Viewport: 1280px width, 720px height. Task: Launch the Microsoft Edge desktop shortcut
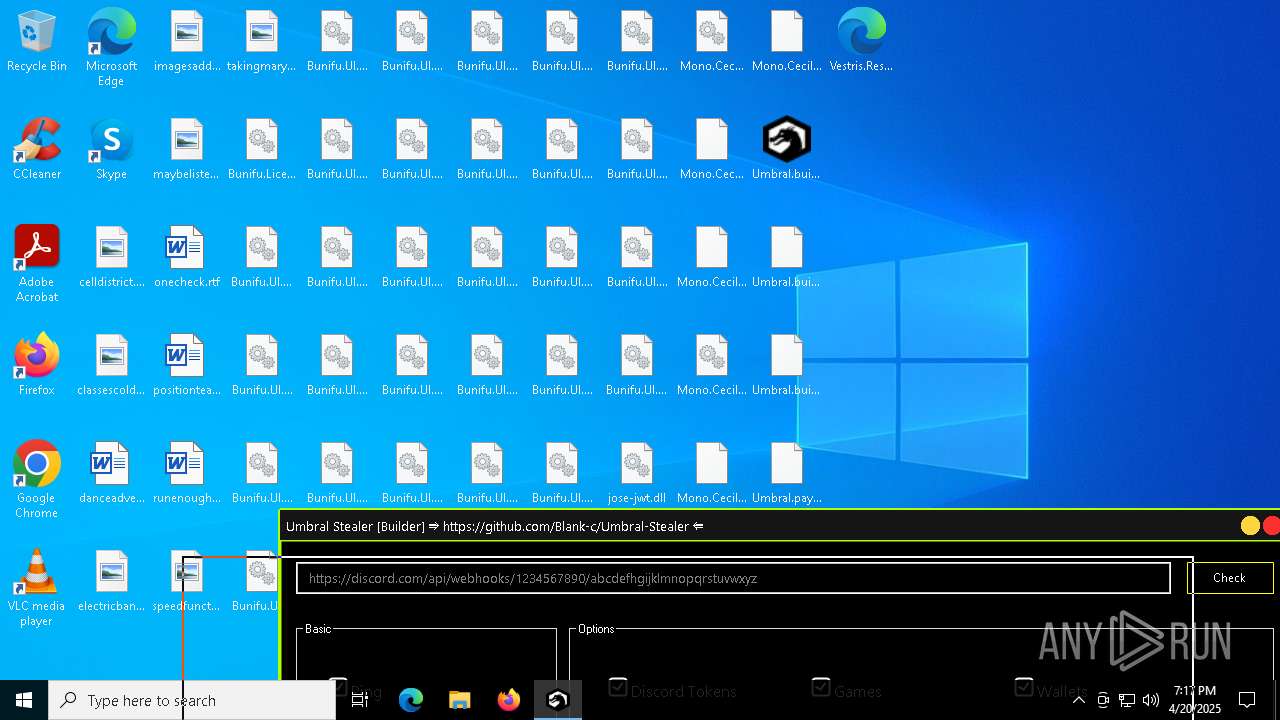coord(111,48)
